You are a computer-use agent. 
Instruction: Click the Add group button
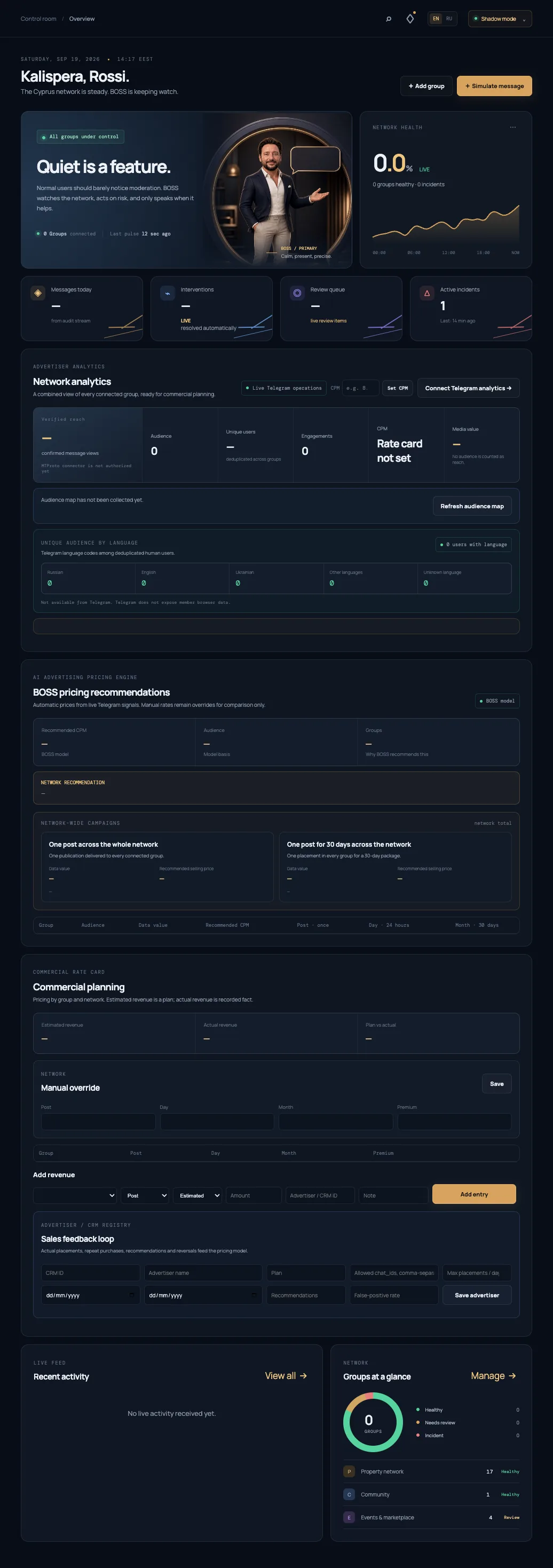click(426, 86)
